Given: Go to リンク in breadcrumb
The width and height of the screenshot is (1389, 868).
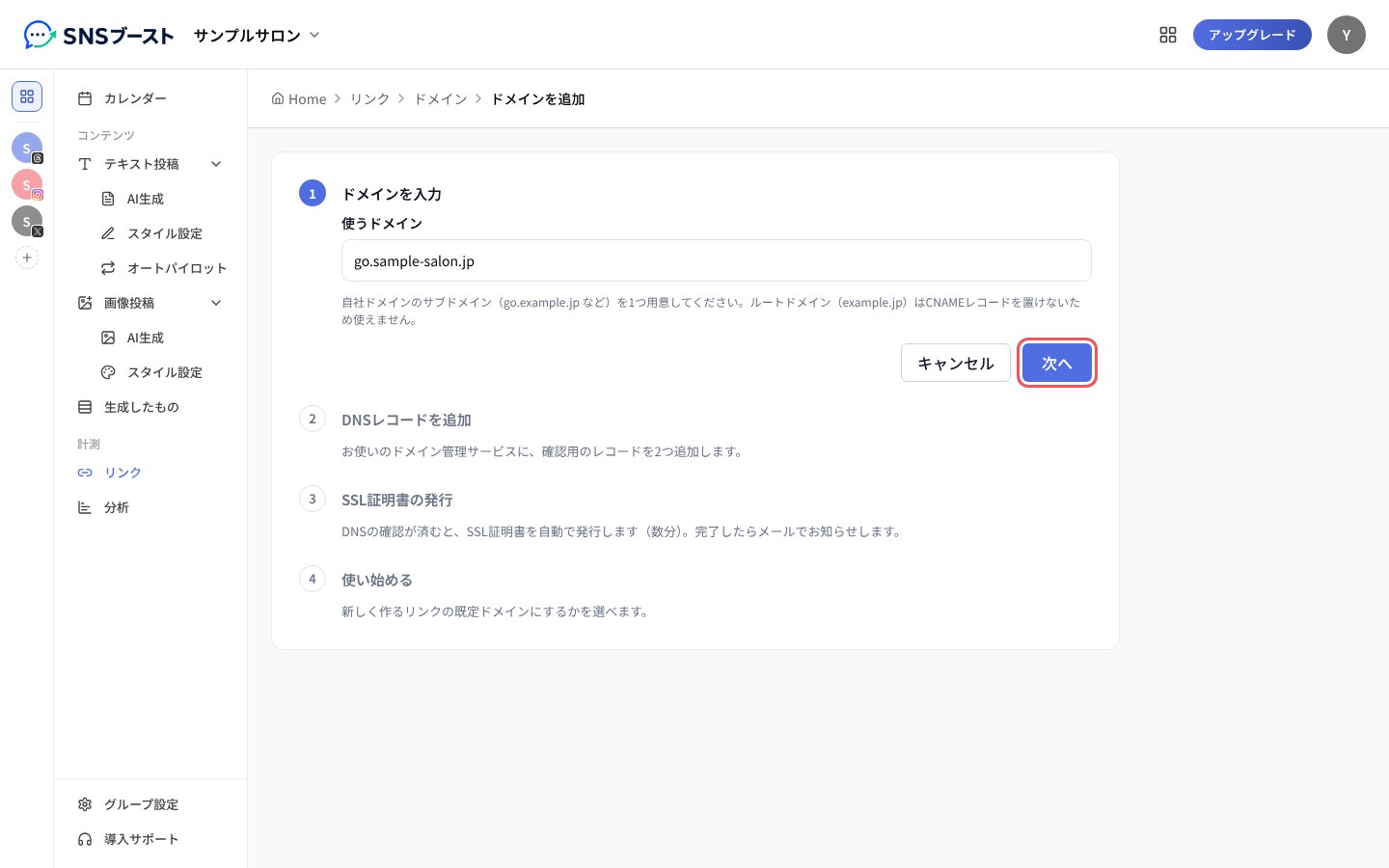Looking at the screenshot, I should tap(369, 99).
